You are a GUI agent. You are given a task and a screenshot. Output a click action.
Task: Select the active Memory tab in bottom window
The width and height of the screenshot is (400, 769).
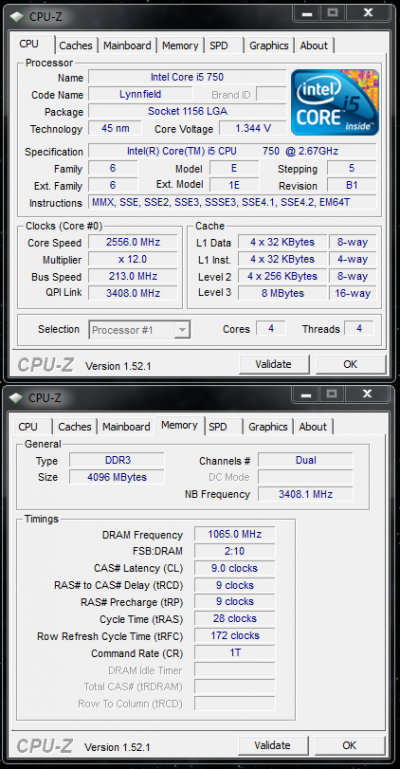[x=179, y=425]
